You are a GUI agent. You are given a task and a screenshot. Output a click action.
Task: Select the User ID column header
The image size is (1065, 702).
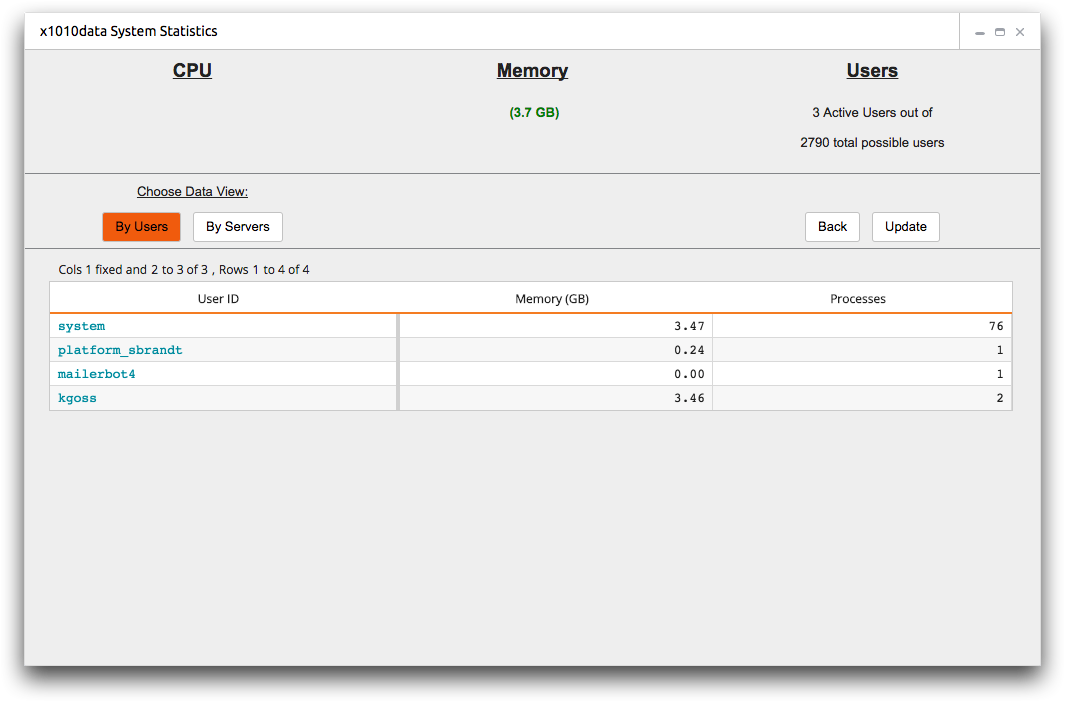pos(218,299)
